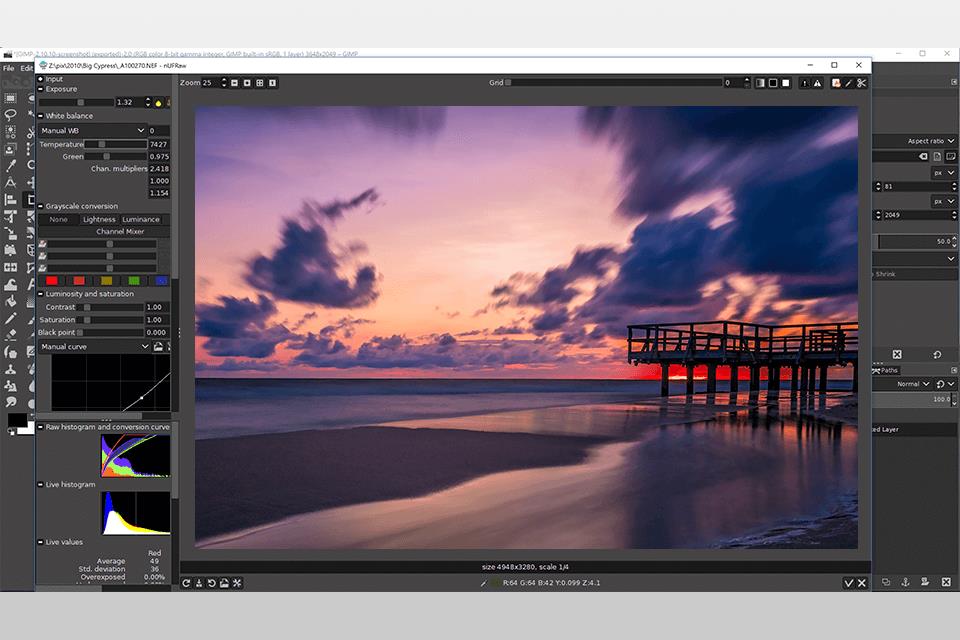Open the File menu
Viewport: 960px width, 640px height.
(x=8, y=68)
